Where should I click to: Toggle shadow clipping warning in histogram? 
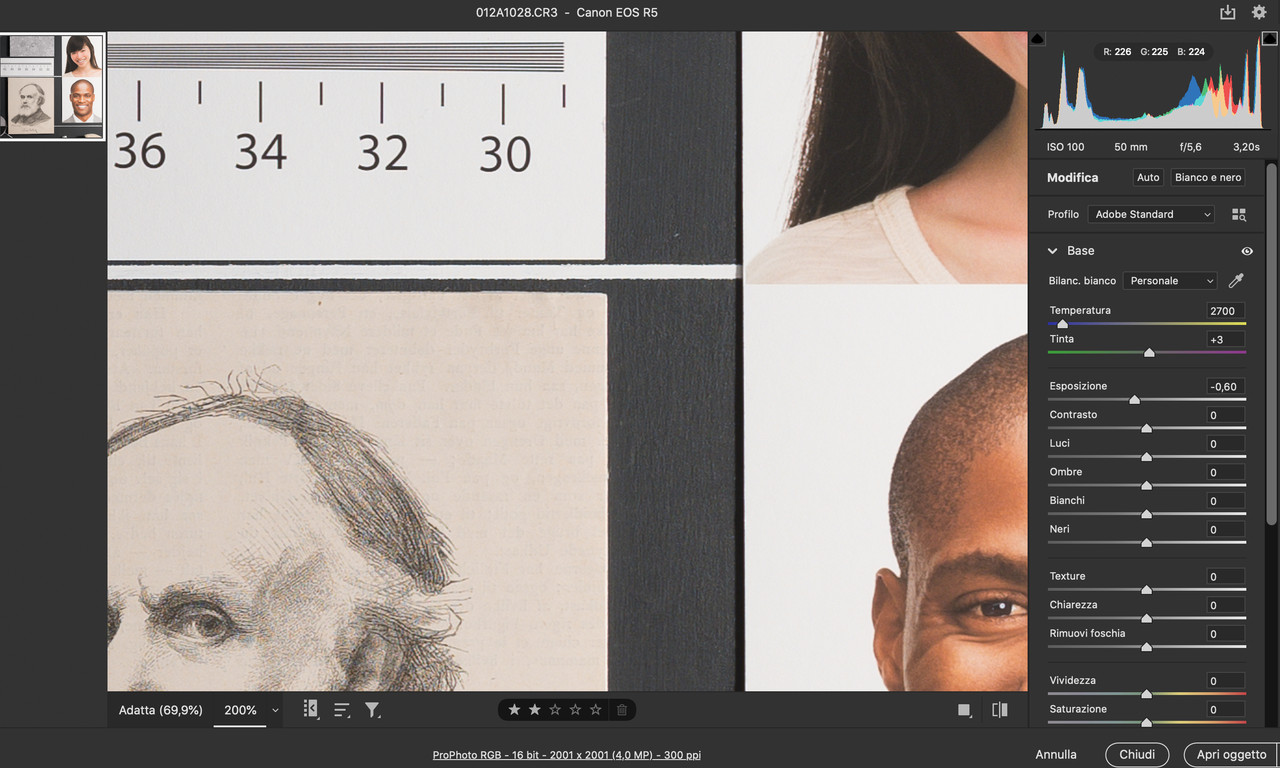(x=1037, y=39)
